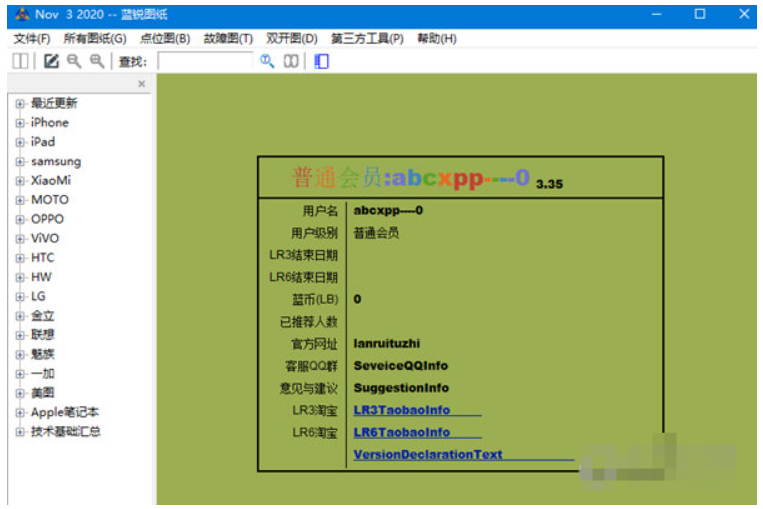Open the 点位图(B) menu

(x=165, y=38)
